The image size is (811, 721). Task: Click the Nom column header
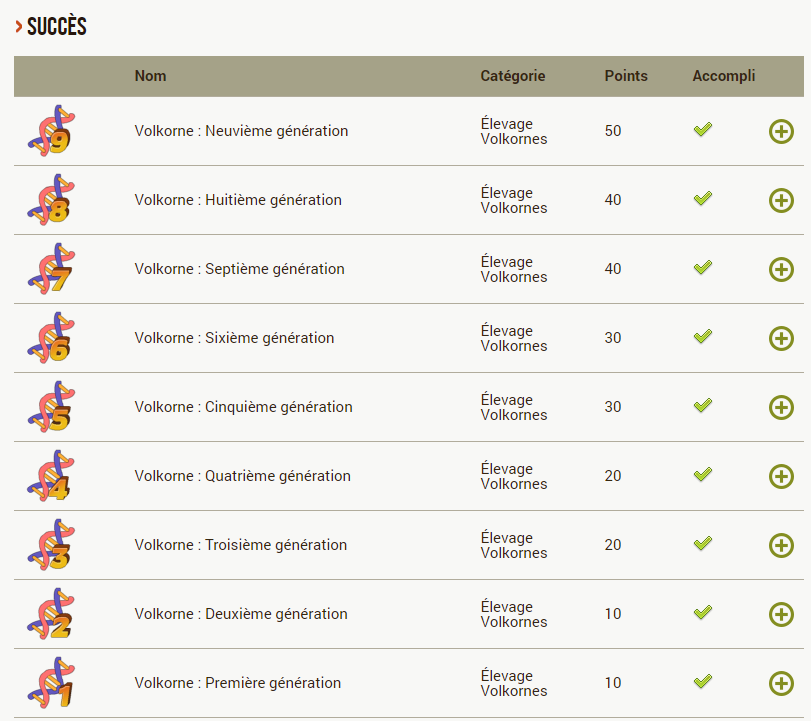tap(150, 76)
